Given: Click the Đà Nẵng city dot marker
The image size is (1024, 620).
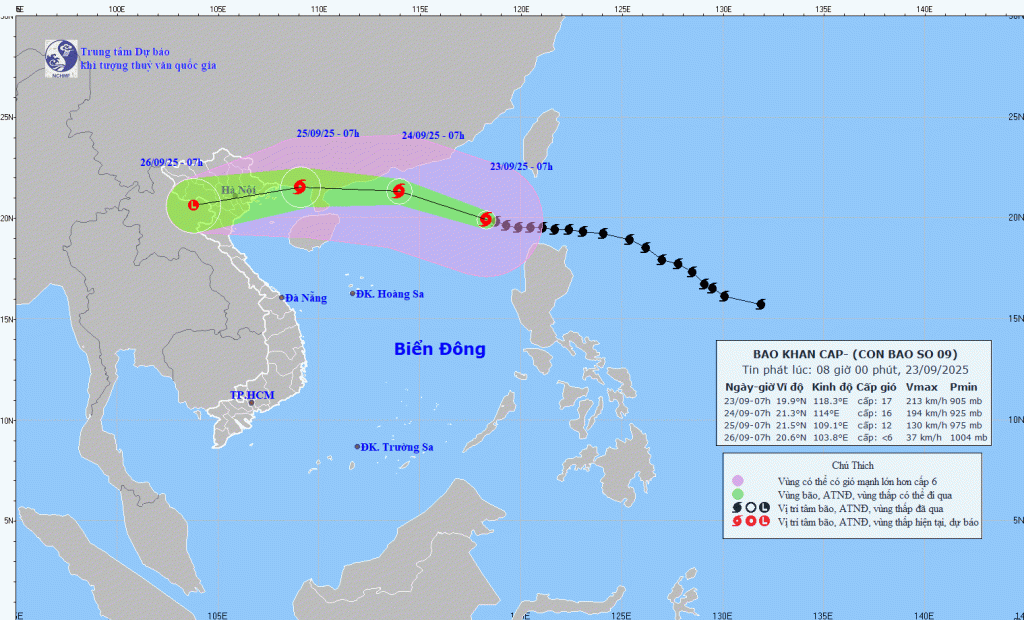Looking at the screenshot, I should pos(282,298).
